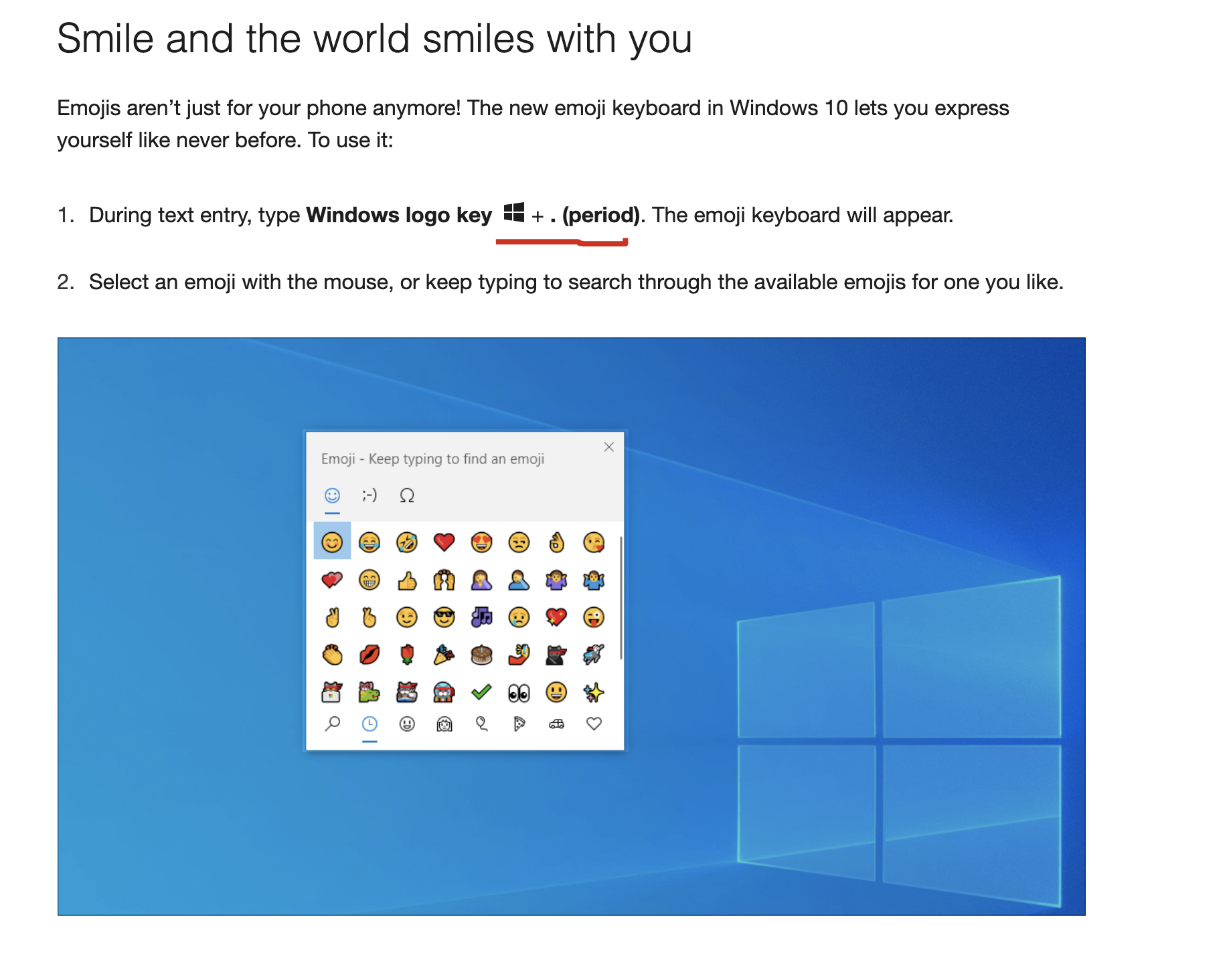This screenshot has height=980, width=1229.
Task: Choose the open-mouth smiley face emoji
Action: [556, 691]
